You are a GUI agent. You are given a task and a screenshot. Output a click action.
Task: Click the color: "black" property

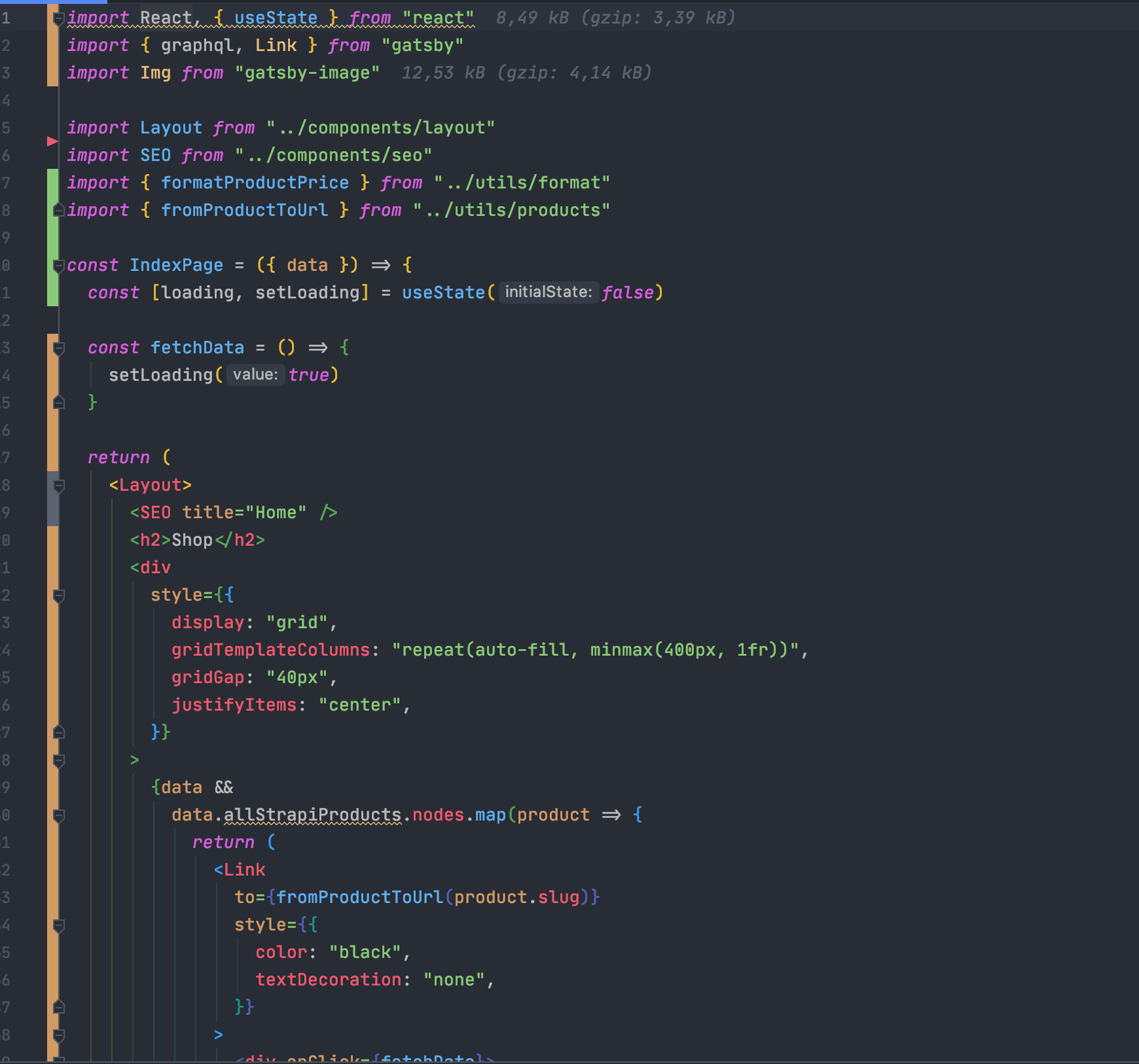328,952
